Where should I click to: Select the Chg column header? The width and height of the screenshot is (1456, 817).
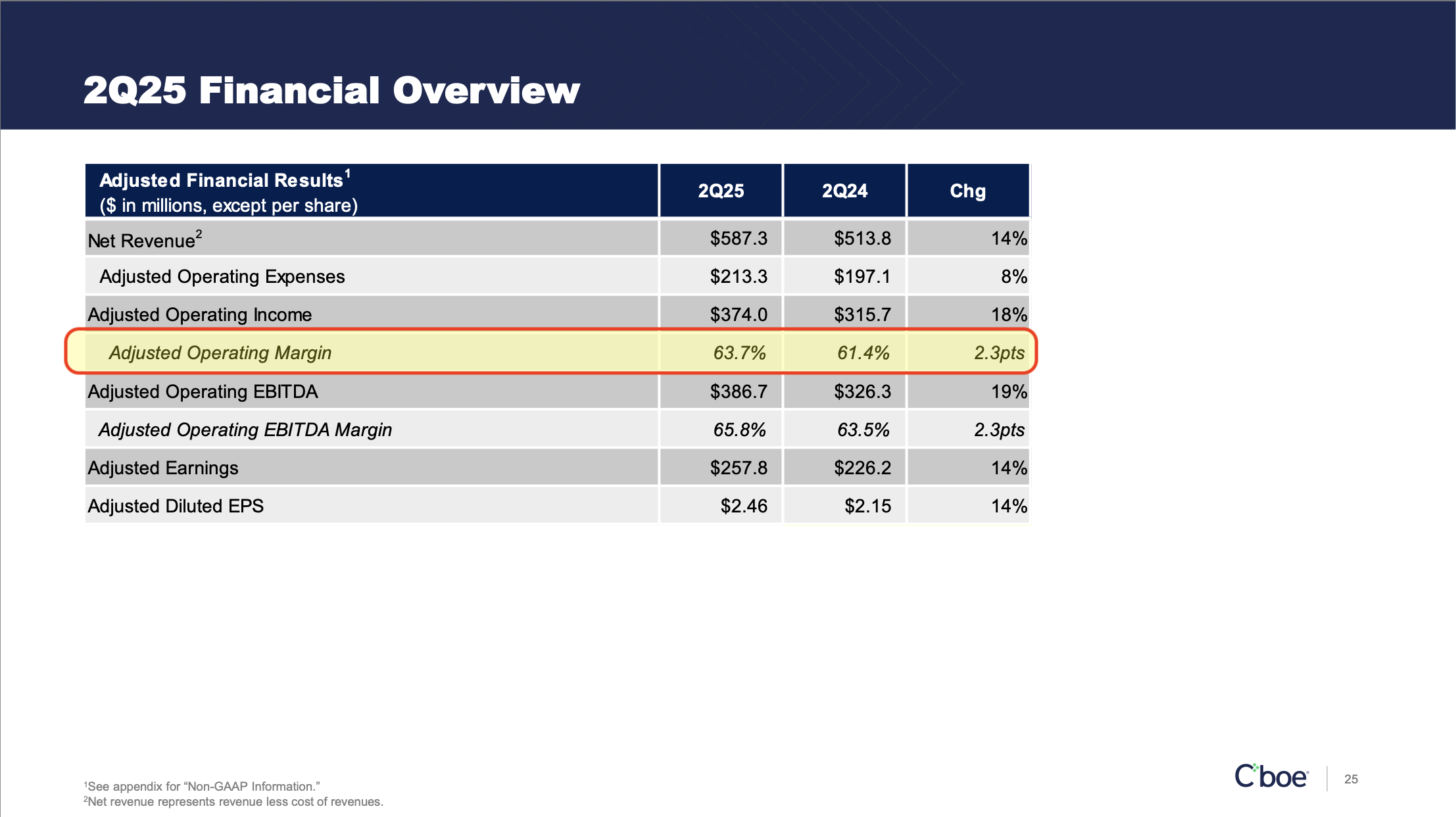coord(967,191)
